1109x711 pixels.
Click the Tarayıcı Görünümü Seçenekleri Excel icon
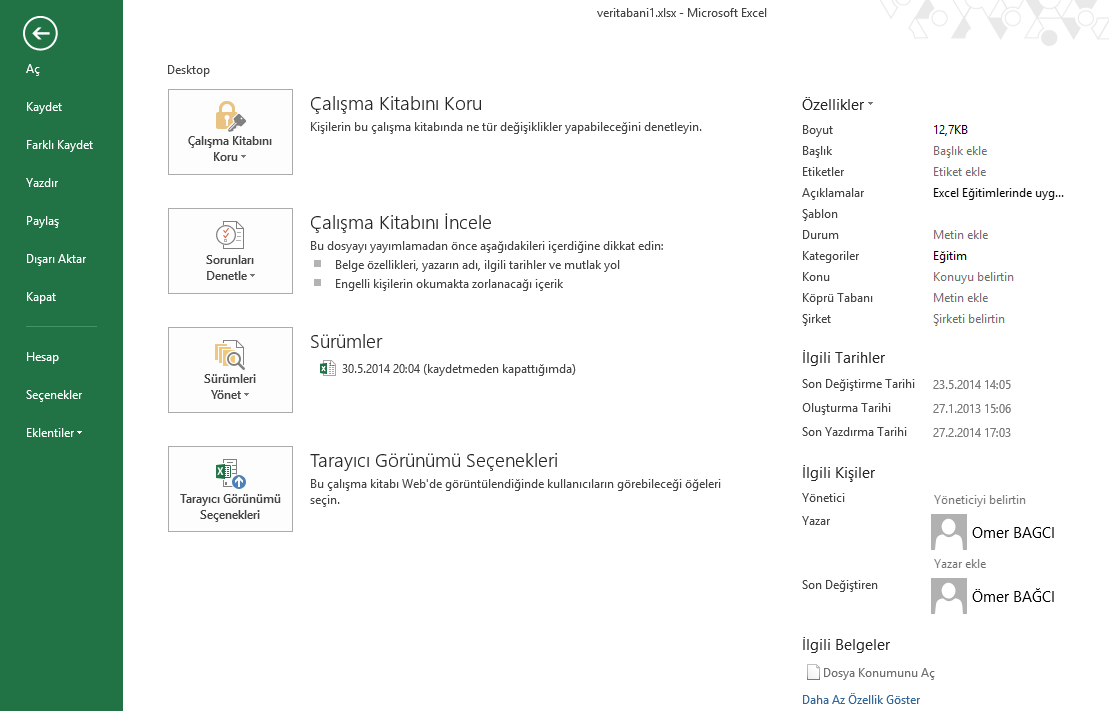tap(230, 473)
